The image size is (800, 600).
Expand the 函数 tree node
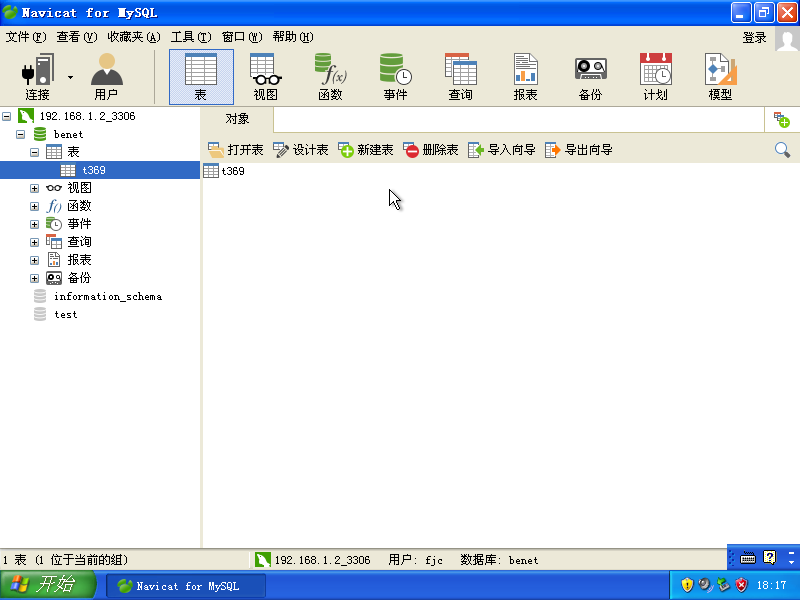[34, 206]
